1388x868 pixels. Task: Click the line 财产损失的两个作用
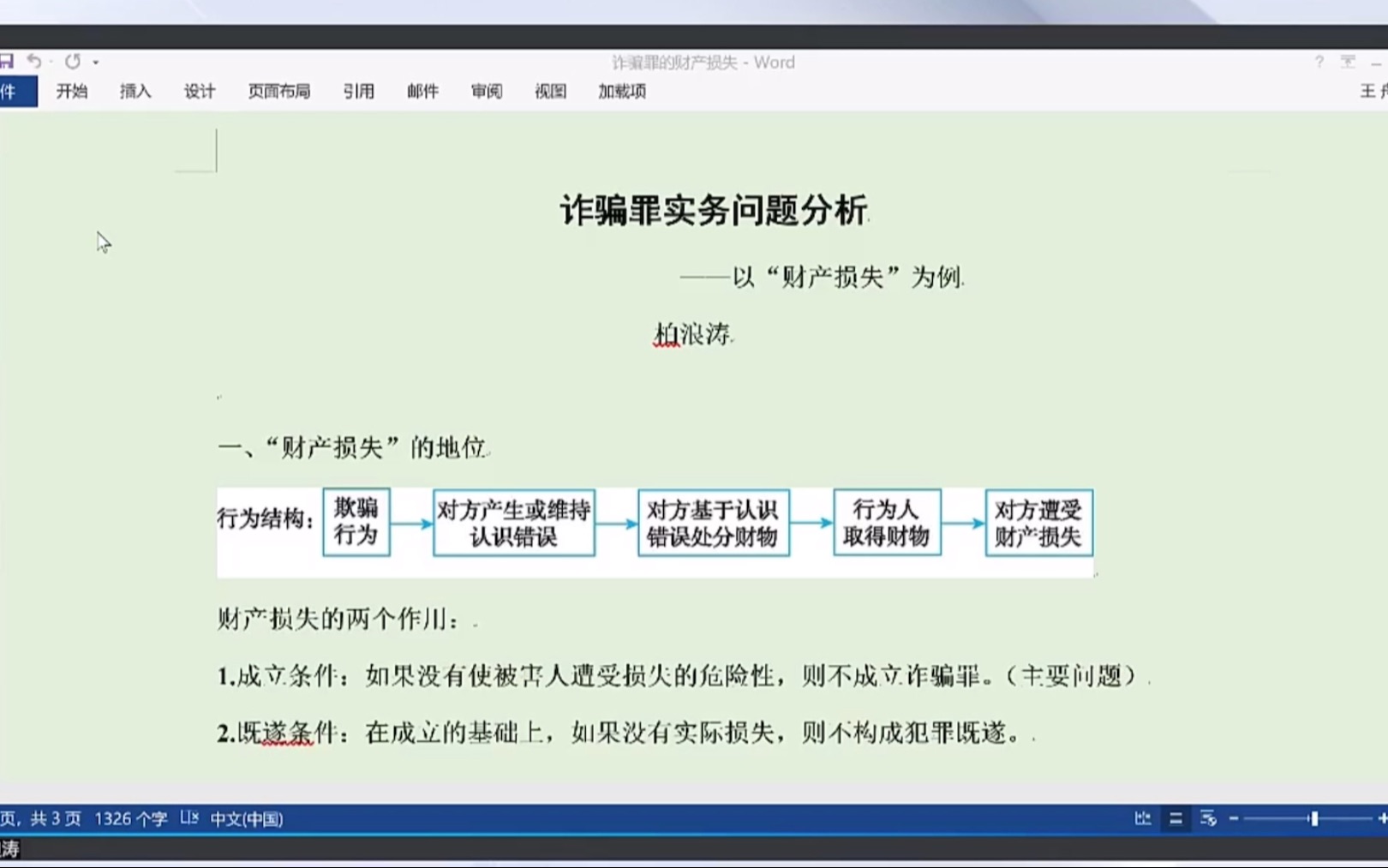tap(339, 619)
